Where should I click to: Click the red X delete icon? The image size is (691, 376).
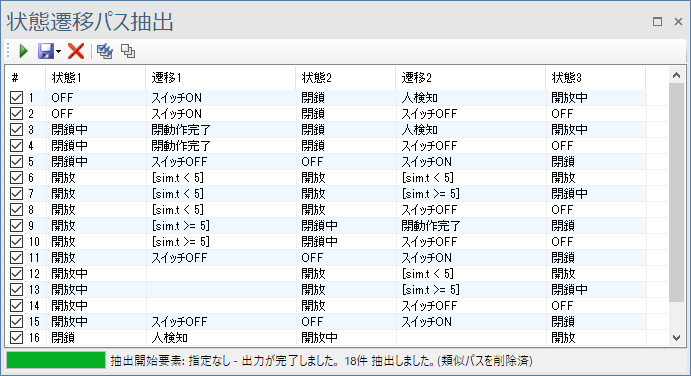(x=76, y=51)
